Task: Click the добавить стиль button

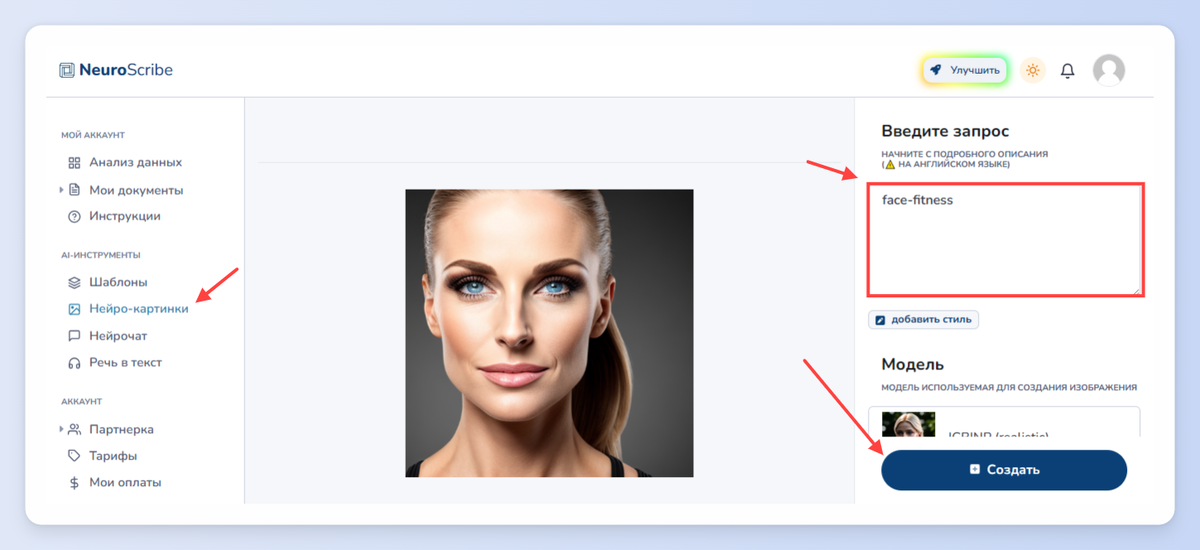Action: coord(923,320)
